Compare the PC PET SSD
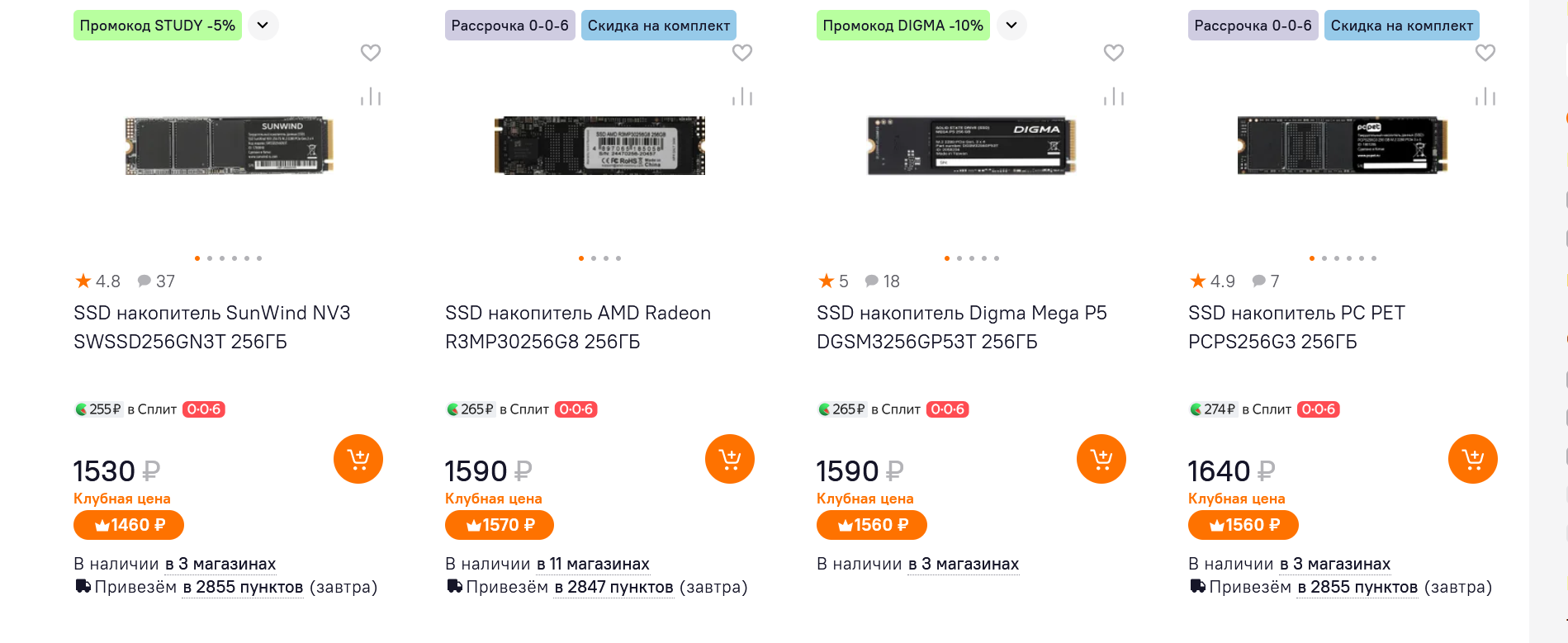The height and width of the screenshot is (643, 1568). tap(1485, 97)
